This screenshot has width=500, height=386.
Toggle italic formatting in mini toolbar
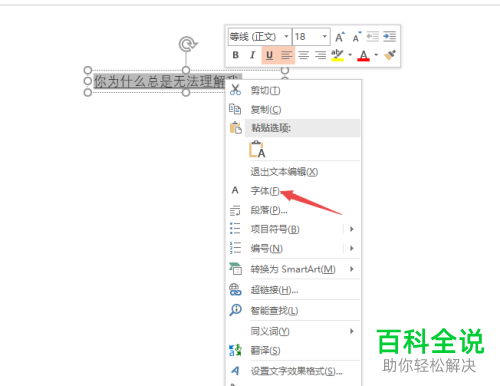pos(252,55)
